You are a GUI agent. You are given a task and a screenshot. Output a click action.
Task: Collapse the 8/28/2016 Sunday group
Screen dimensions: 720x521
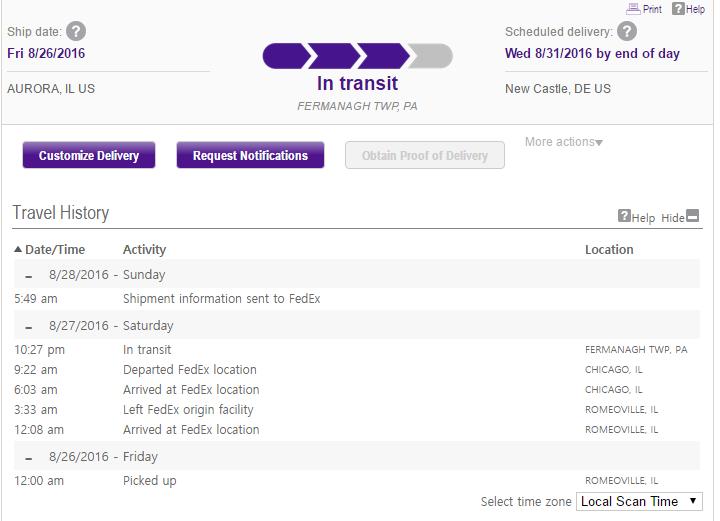click(x=29, y=275)
